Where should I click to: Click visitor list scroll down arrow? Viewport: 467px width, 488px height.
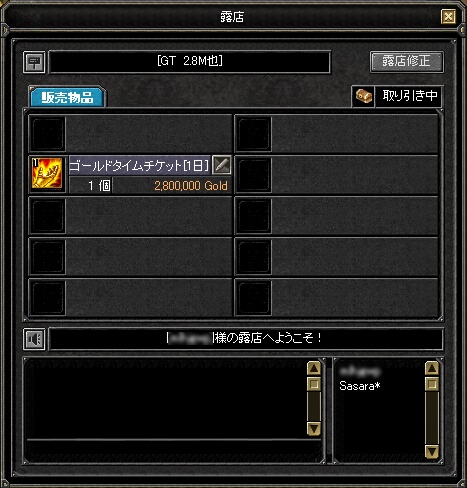pos(432,452)
